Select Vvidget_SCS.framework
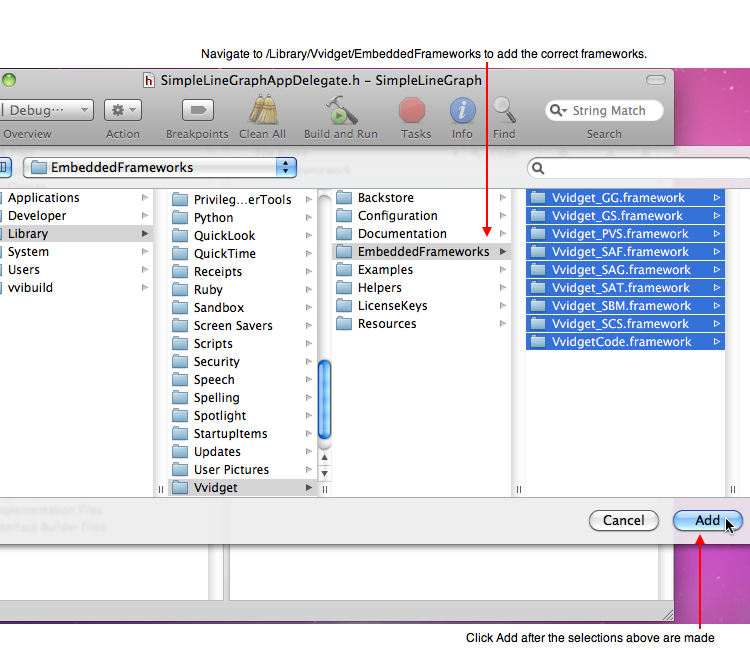This screenshot has height=650, width=750. click(625, 324)
